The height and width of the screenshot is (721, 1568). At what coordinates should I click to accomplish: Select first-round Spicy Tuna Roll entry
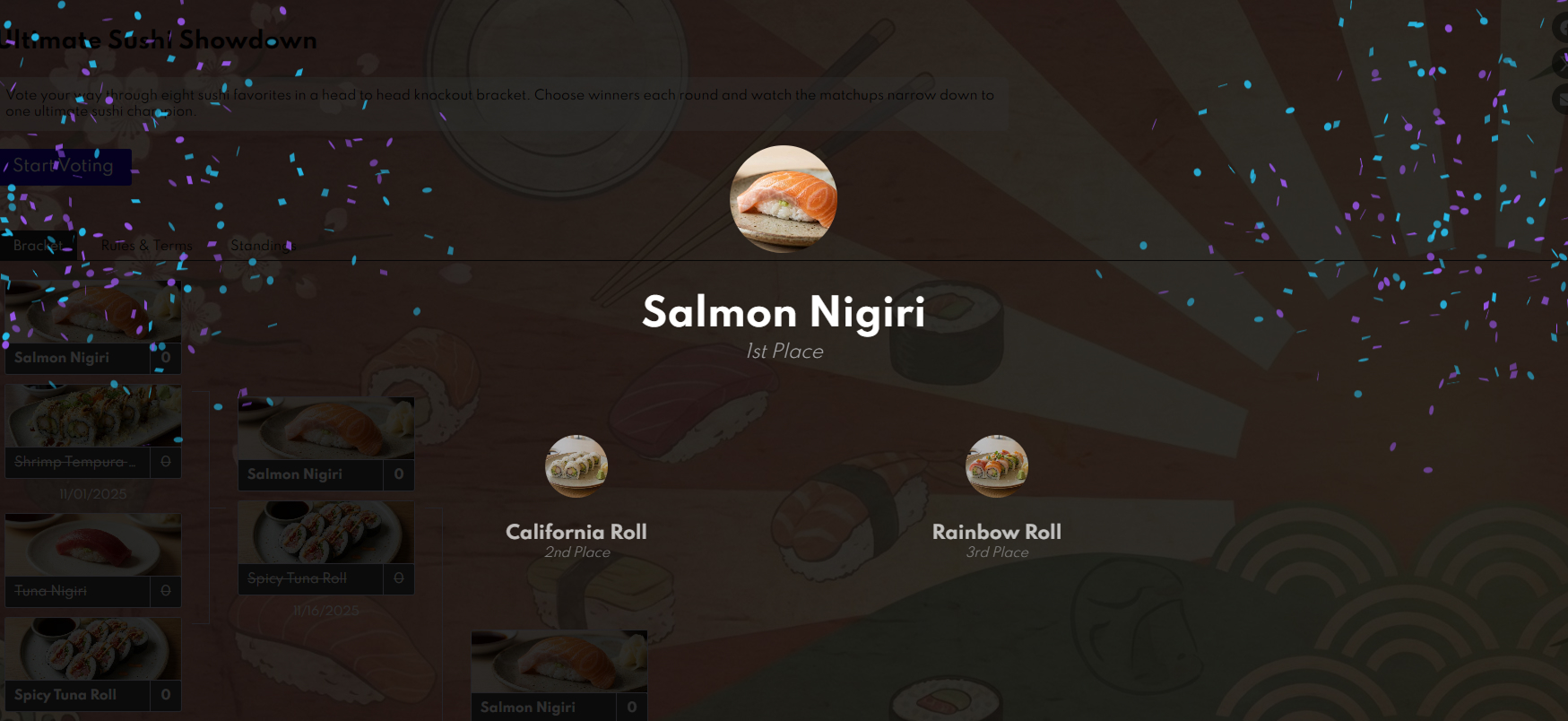click(x=93, y=665)
